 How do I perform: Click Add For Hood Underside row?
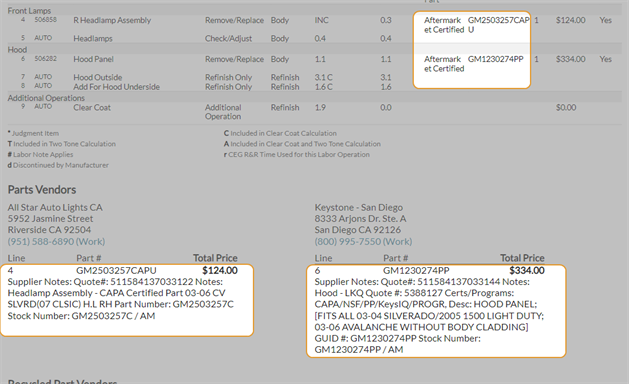pos(314,87)
